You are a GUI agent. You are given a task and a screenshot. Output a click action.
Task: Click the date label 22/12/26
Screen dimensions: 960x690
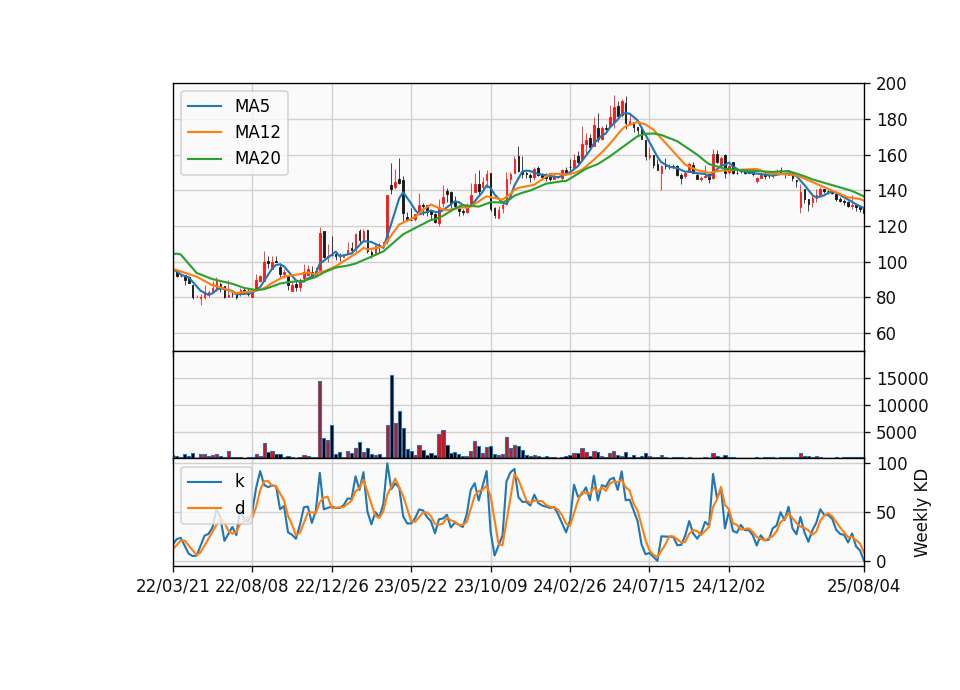332,586
